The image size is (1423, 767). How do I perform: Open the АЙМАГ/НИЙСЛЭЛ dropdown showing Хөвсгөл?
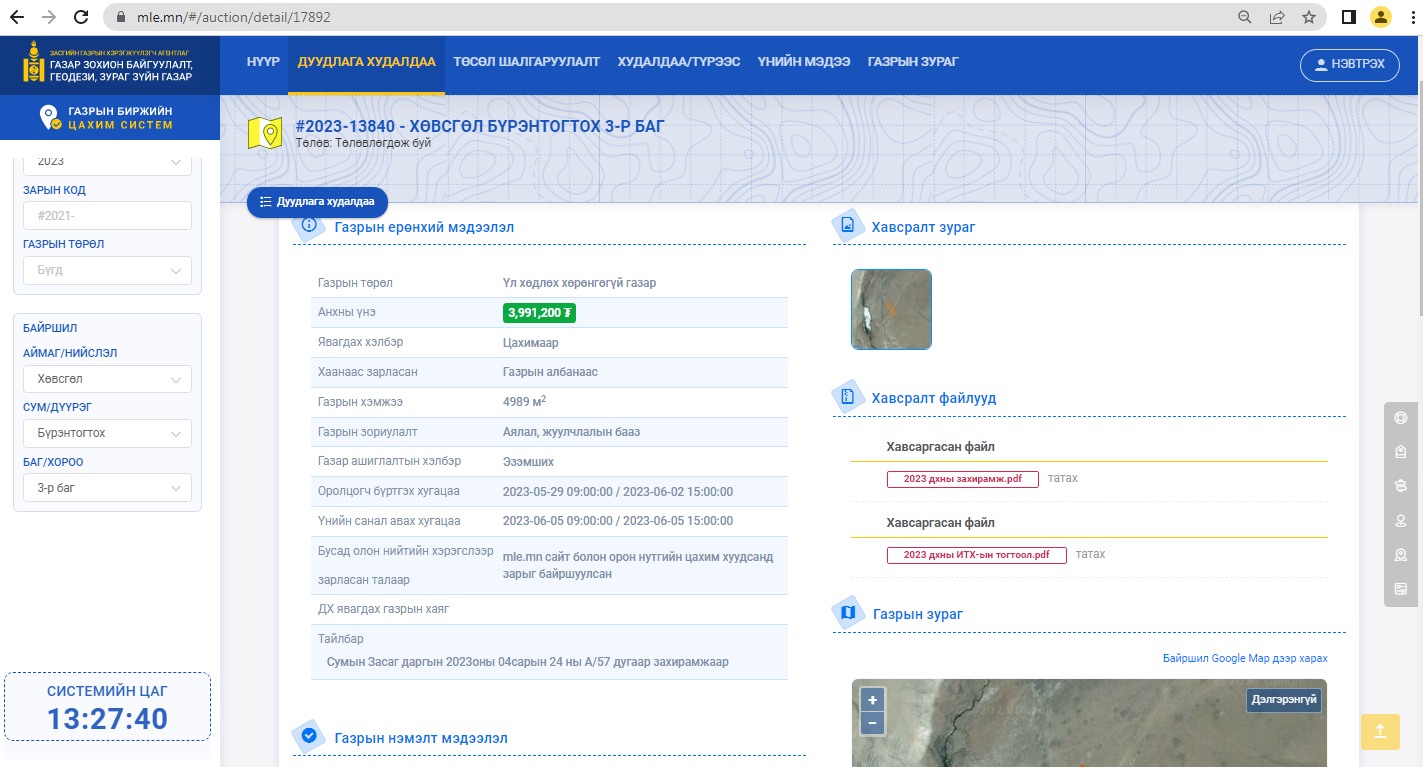point(107,380)
